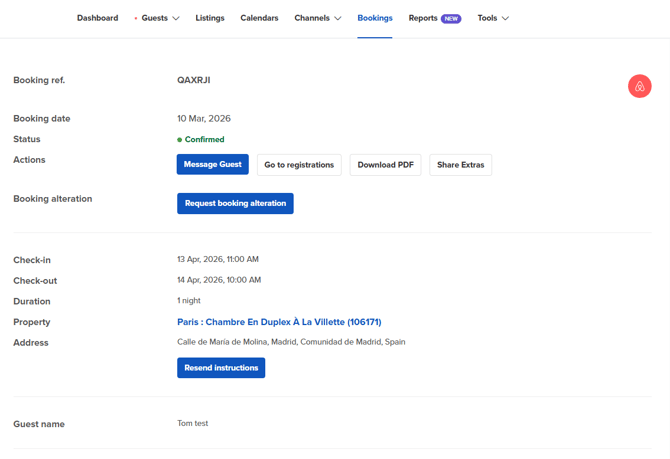This screenshot has height=459, width=670.
Task: Select the Bookings tab
Action: (x=375, y=18)
